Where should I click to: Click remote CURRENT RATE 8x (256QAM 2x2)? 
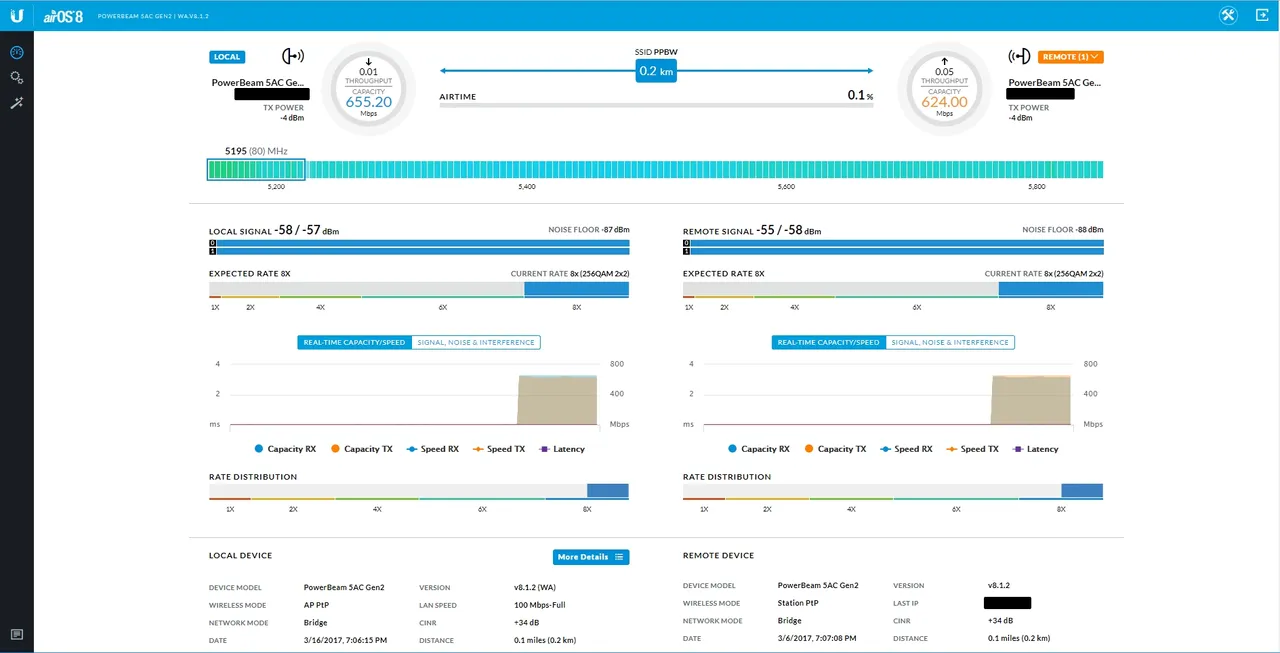click(1044, 273)
